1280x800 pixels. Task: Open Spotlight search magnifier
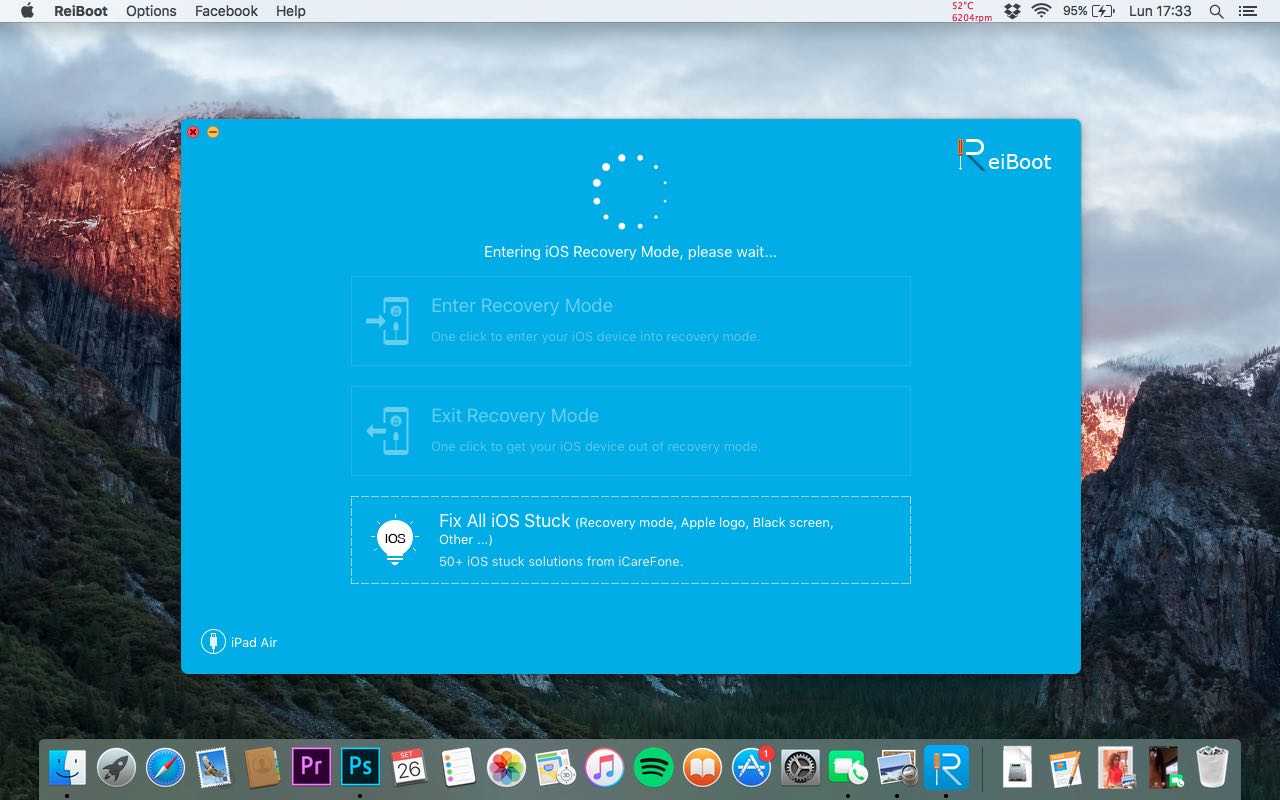1216,11
